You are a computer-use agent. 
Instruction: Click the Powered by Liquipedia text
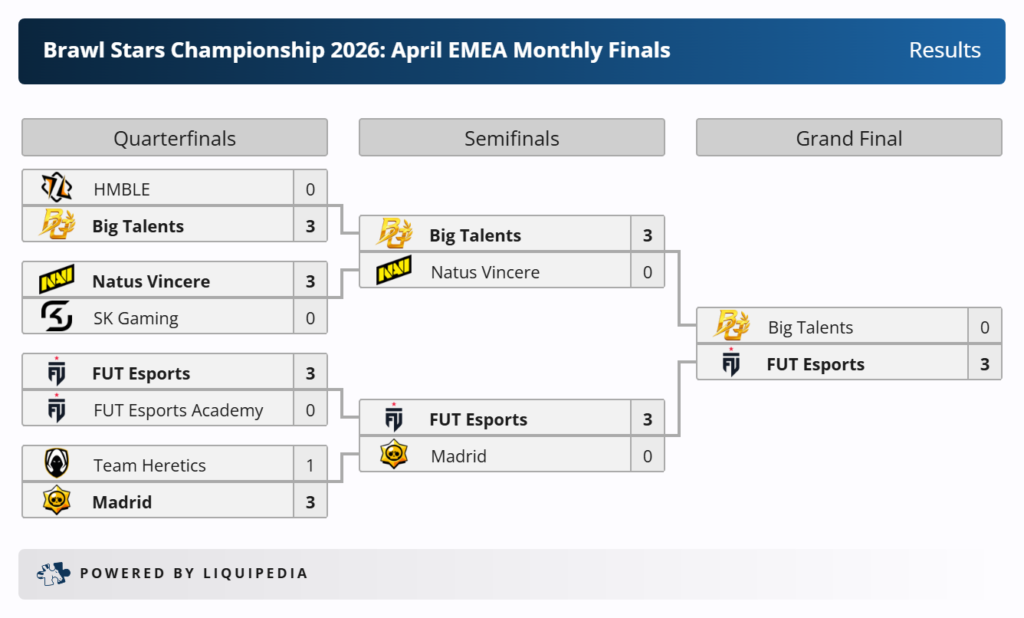[194, 573]
